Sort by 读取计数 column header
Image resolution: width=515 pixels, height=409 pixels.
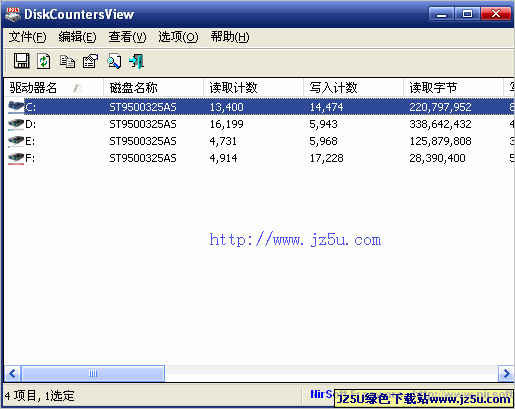pyautogui.click(x=254, y=88)
